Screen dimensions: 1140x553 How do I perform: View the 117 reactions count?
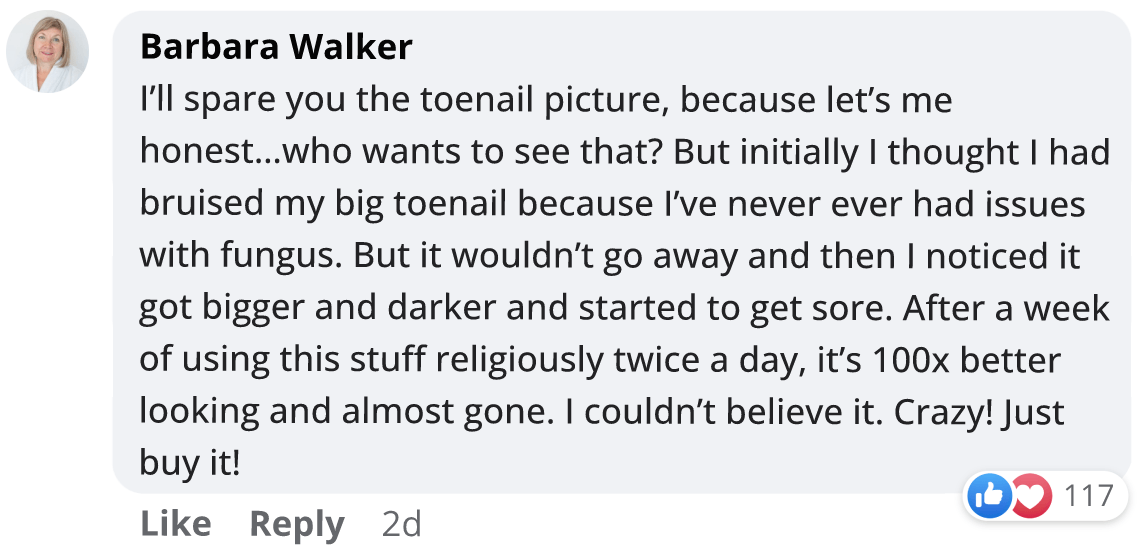coord(1089,496)
